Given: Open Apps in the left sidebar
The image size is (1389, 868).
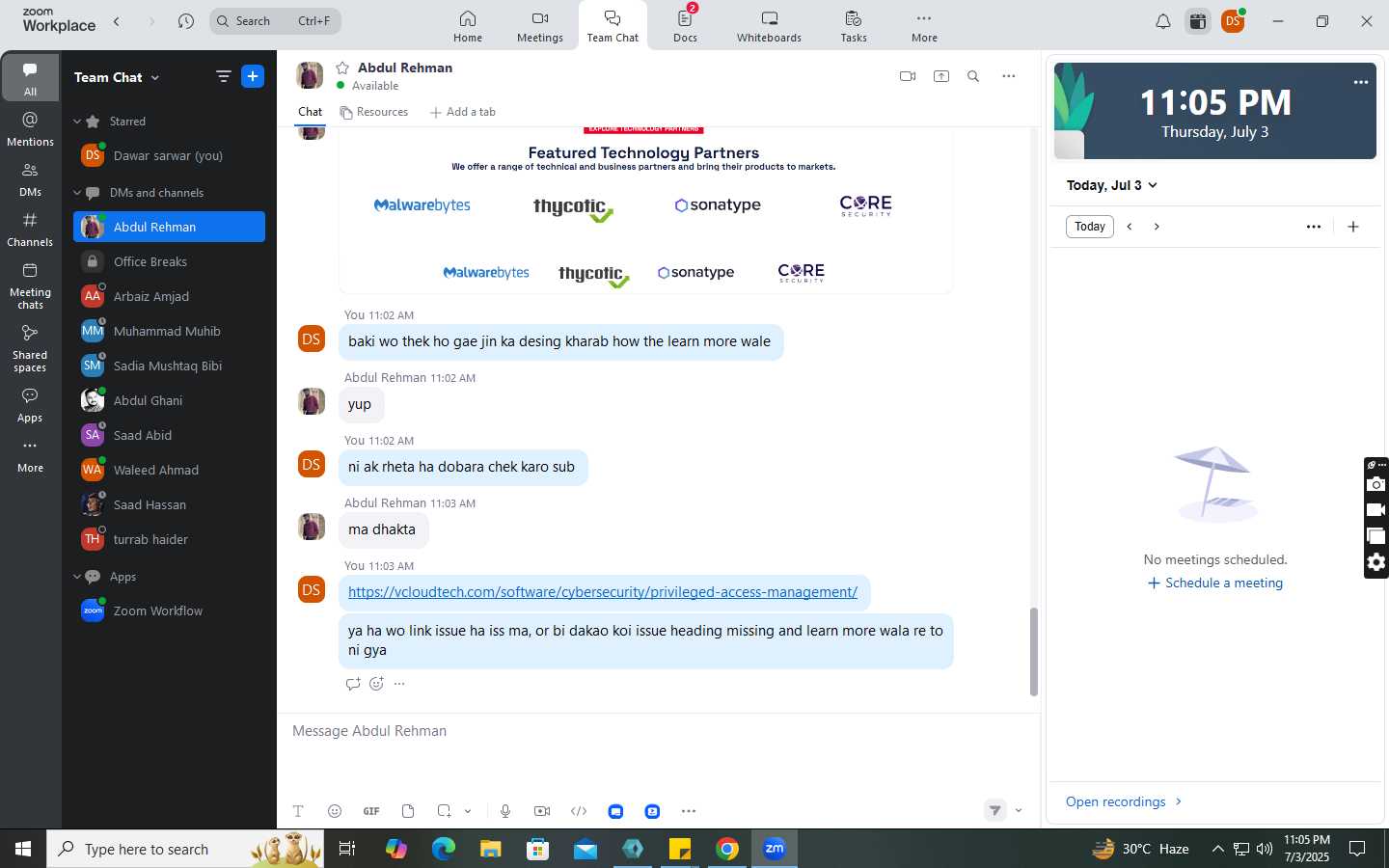Looking at the screenshot, I should pyautogui.click(x=30, y=405).
